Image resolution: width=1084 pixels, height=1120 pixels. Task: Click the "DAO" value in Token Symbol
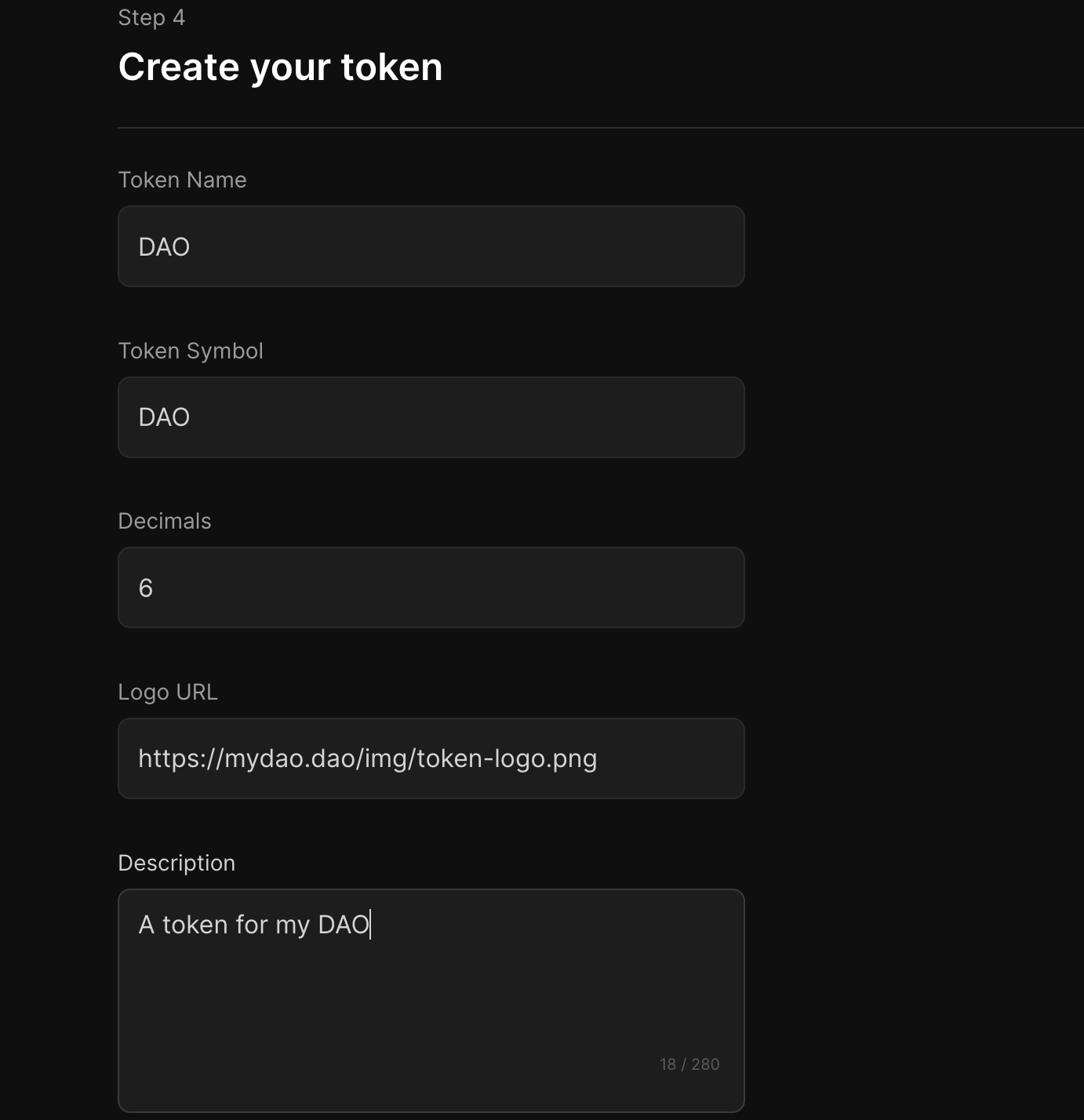pyautogui.click(x=164, y=417)
